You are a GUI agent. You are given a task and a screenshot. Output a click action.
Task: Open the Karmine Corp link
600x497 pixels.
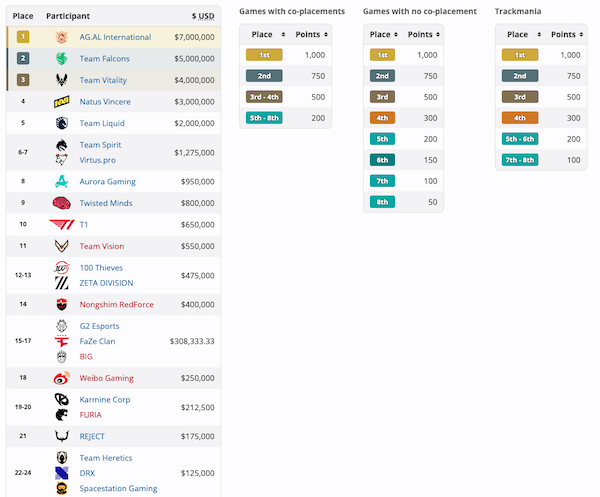pos(105,399)
